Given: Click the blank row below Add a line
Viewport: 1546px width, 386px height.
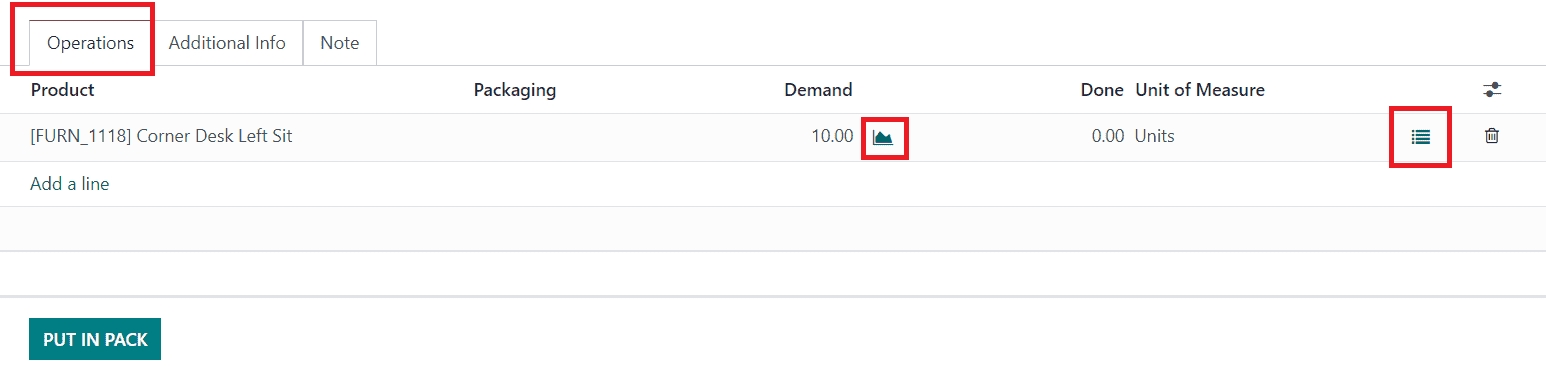Looking at the screenshot, I should (x=773, y=229).
